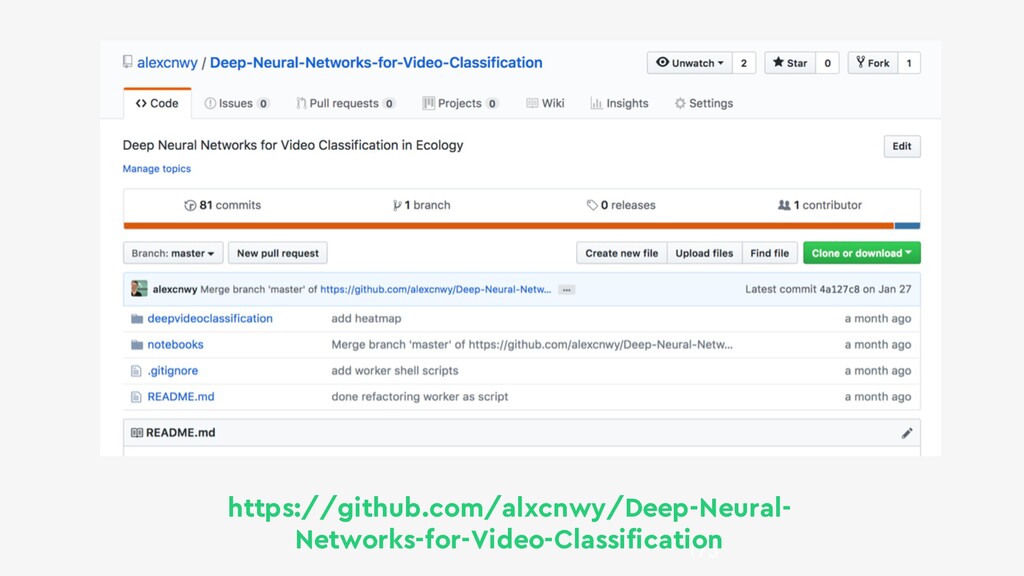Open the Insights tab
The height and width of the screenshot is (576, 1024).
click(x=619, y=103)
